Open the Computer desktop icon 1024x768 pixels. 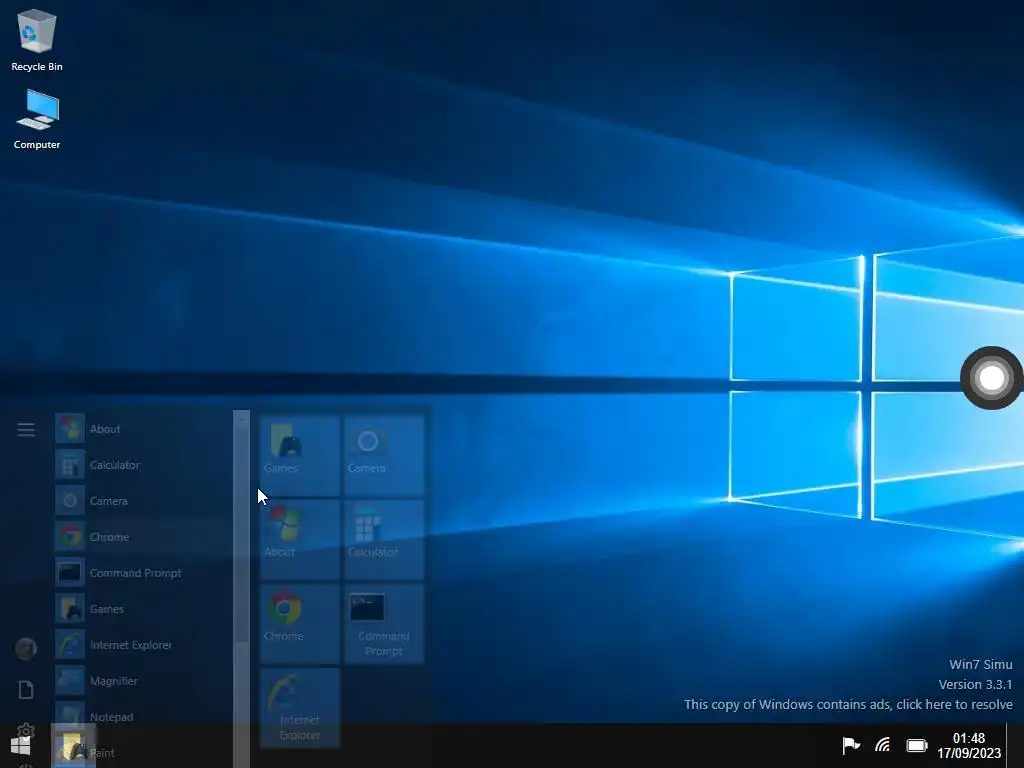point(37,120)
